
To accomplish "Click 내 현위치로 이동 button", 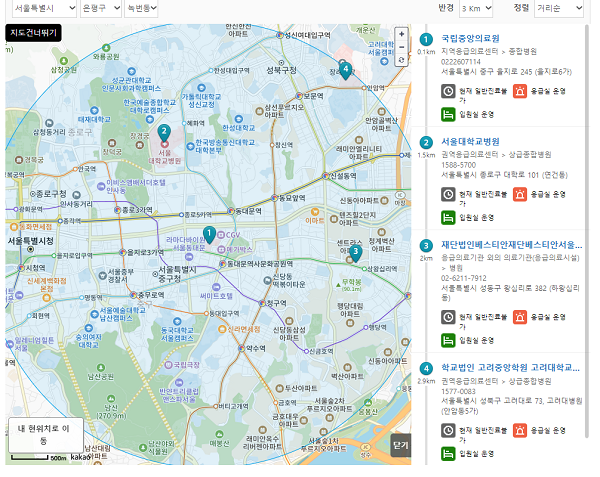I will pyautogui.click(x=46, y=435).
